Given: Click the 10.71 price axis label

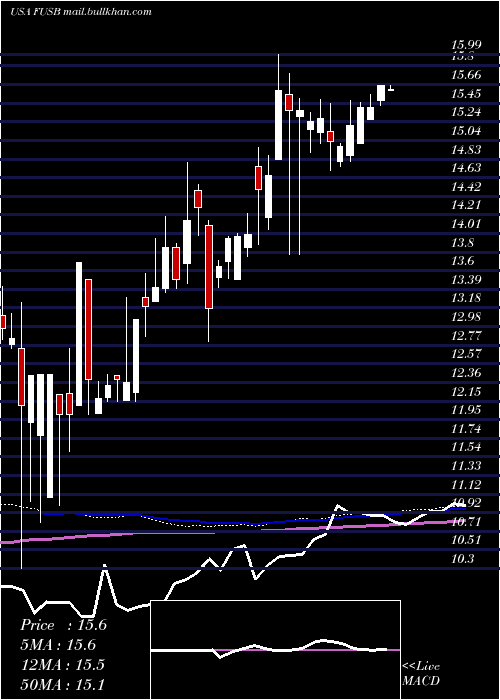Looking at the screenshot, I should pos(466,522).
